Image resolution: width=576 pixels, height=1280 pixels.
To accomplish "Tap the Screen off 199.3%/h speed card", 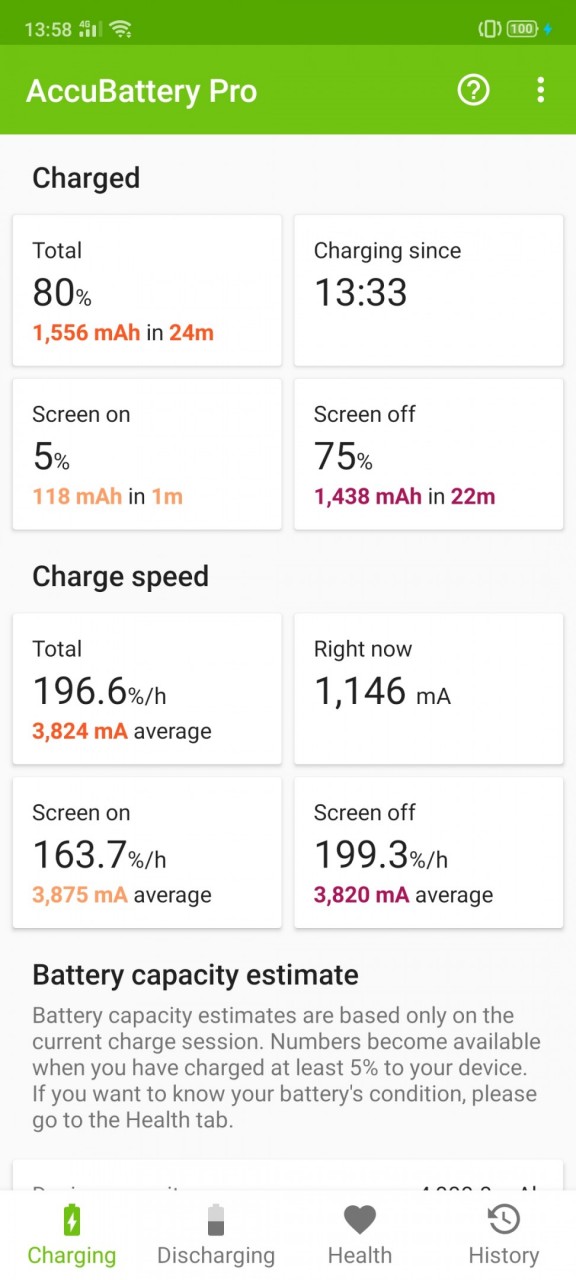I will click(429, 852).
